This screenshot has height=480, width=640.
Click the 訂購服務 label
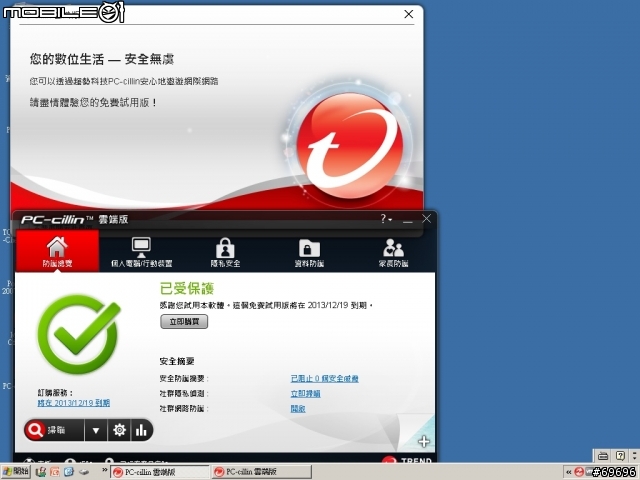click(x=55, y=393)
